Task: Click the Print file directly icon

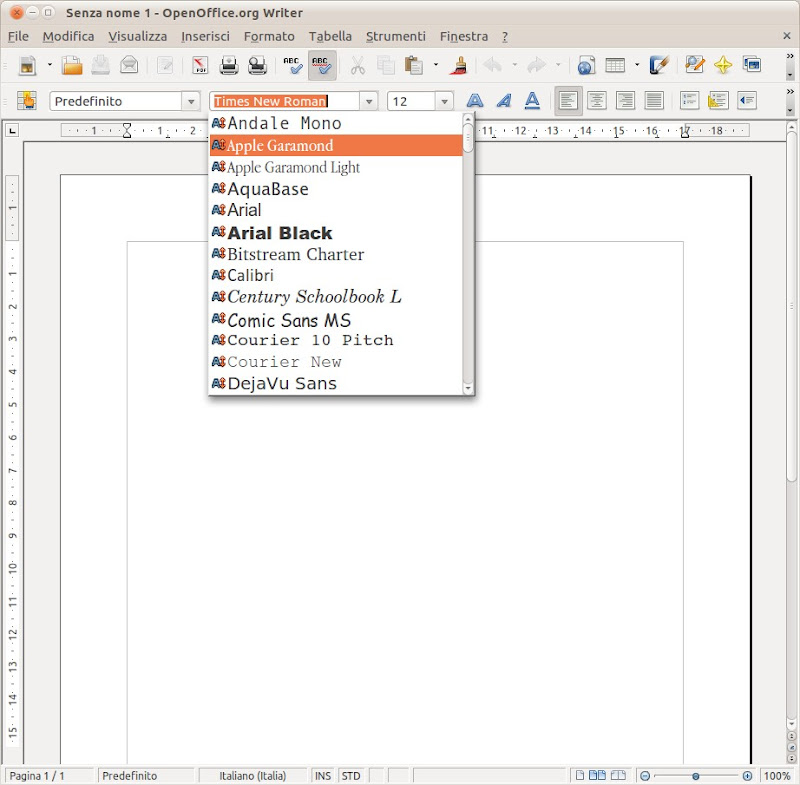Action: pos(229,66)
